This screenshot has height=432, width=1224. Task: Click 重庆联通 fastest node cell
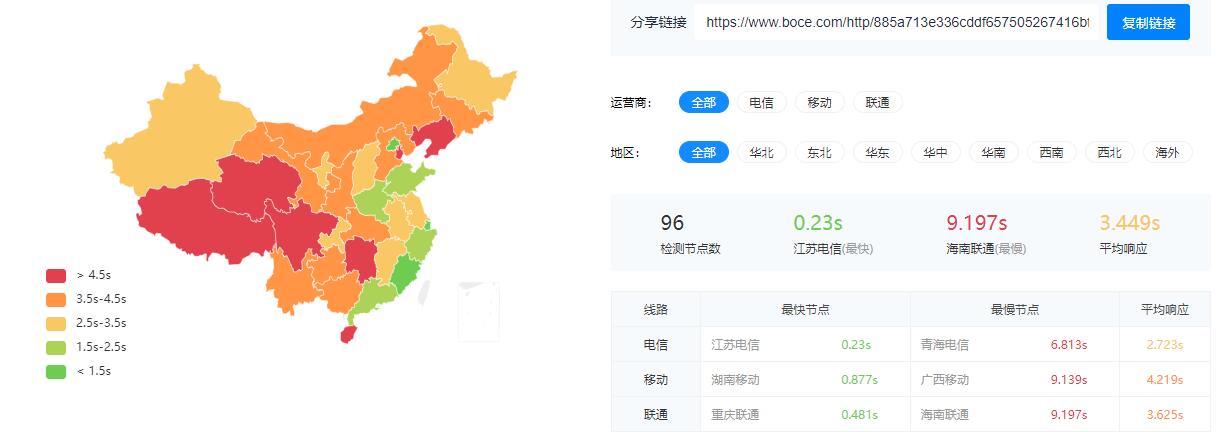tap(735, 414)
